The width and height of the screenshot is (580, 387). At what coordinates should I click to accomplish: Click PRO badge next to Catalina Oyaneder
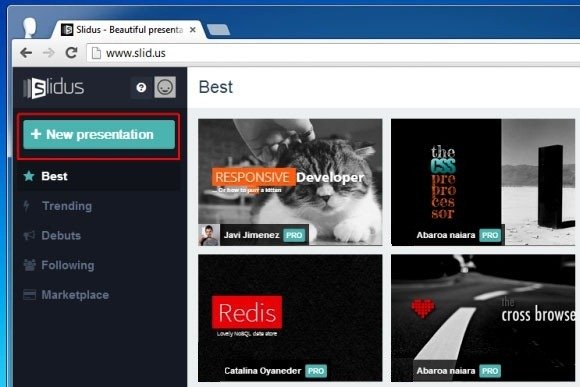316,371
